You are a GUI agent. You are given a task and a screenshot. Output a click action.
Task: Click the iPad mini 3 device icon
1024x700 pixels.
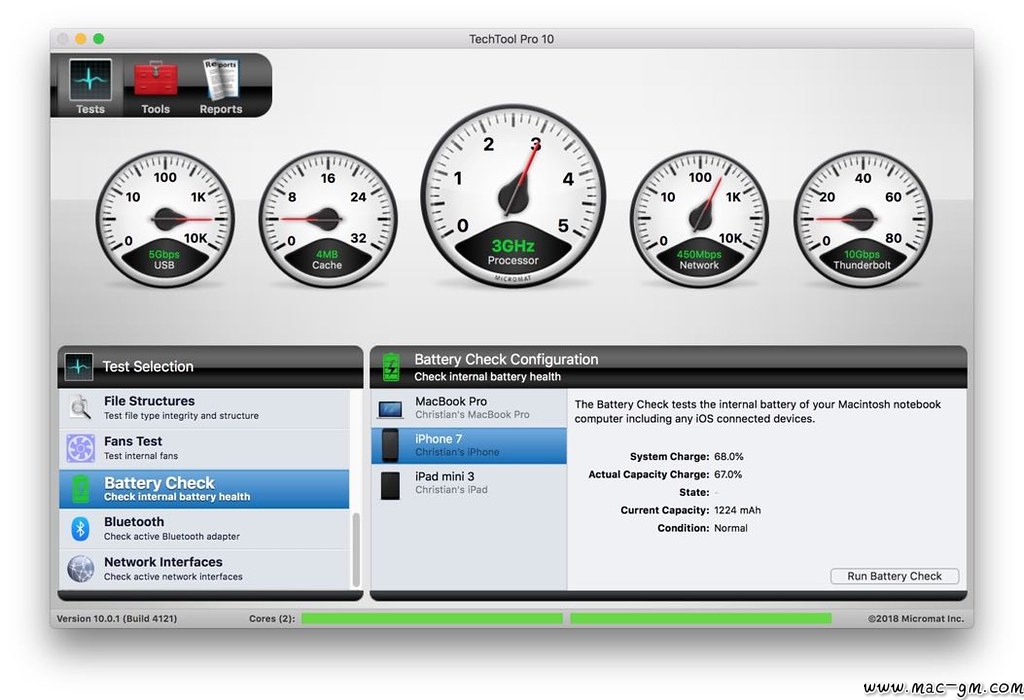(x=390, y=485)
